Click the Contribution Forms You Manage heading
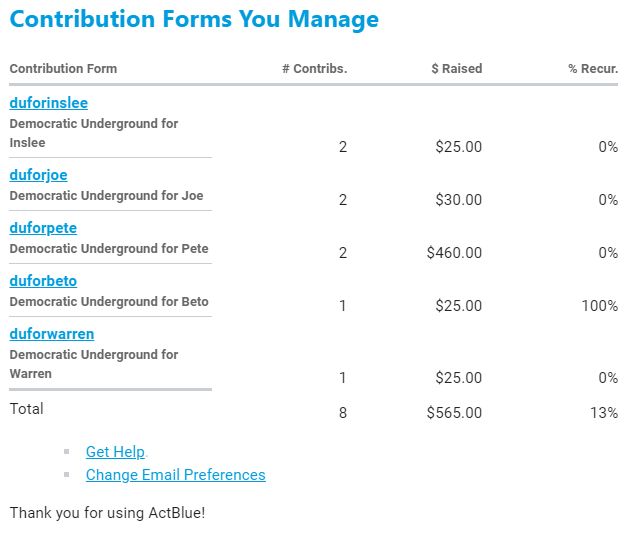This screenshot has width=631, height=538. coord(194,19)
